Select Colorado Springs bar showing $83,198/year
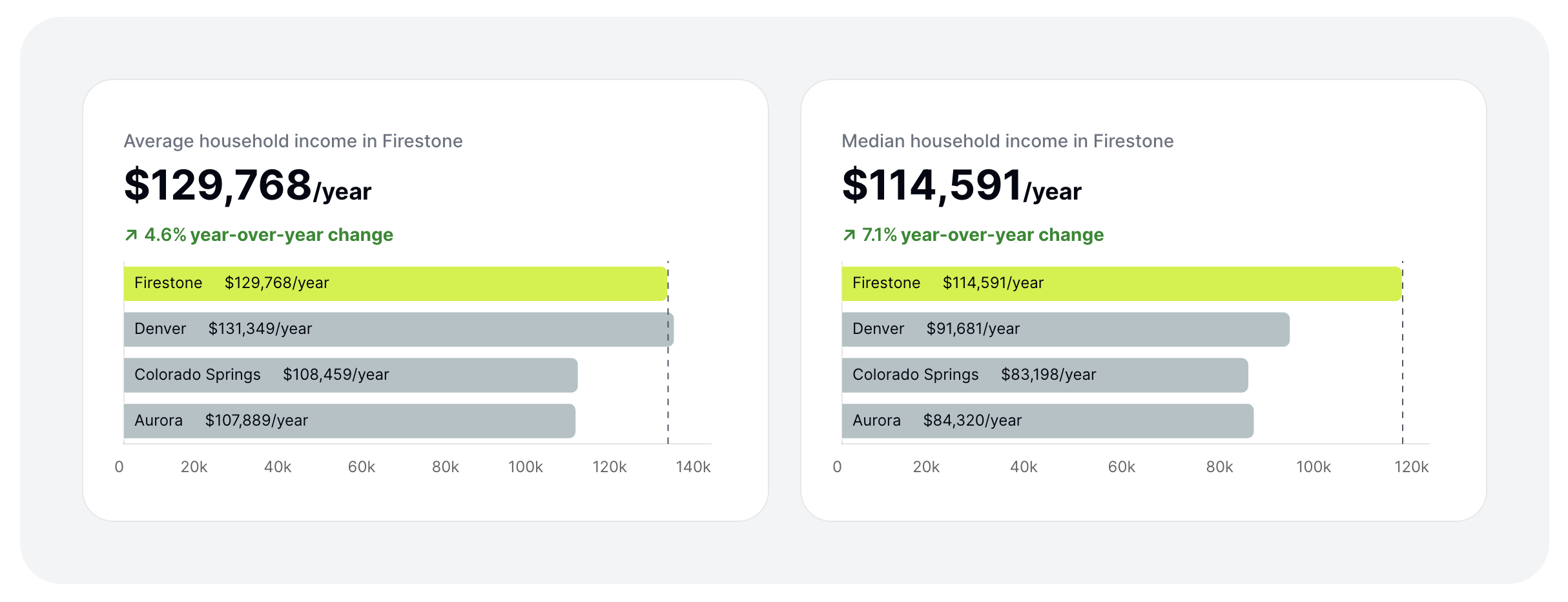Image resolution: width=1568 pixels, height=602 pixels. (1045, 375)
